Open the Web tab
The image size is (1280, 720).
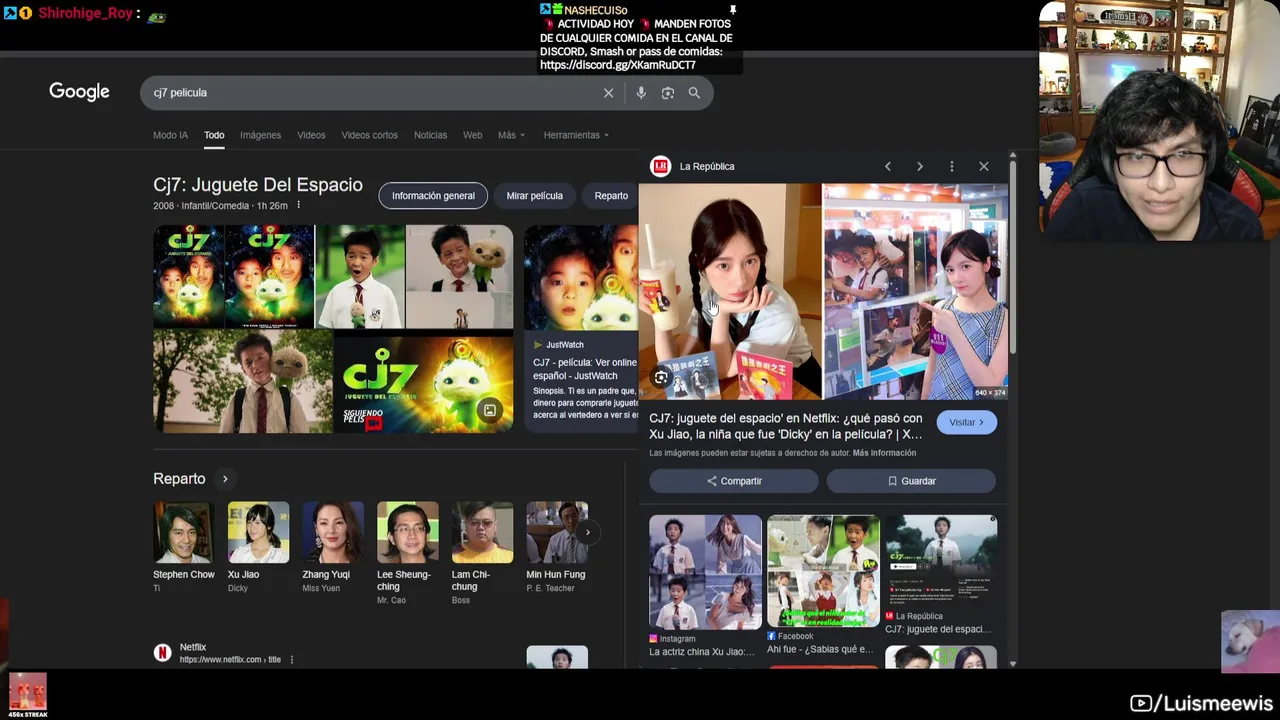click(x=472, y=135)
